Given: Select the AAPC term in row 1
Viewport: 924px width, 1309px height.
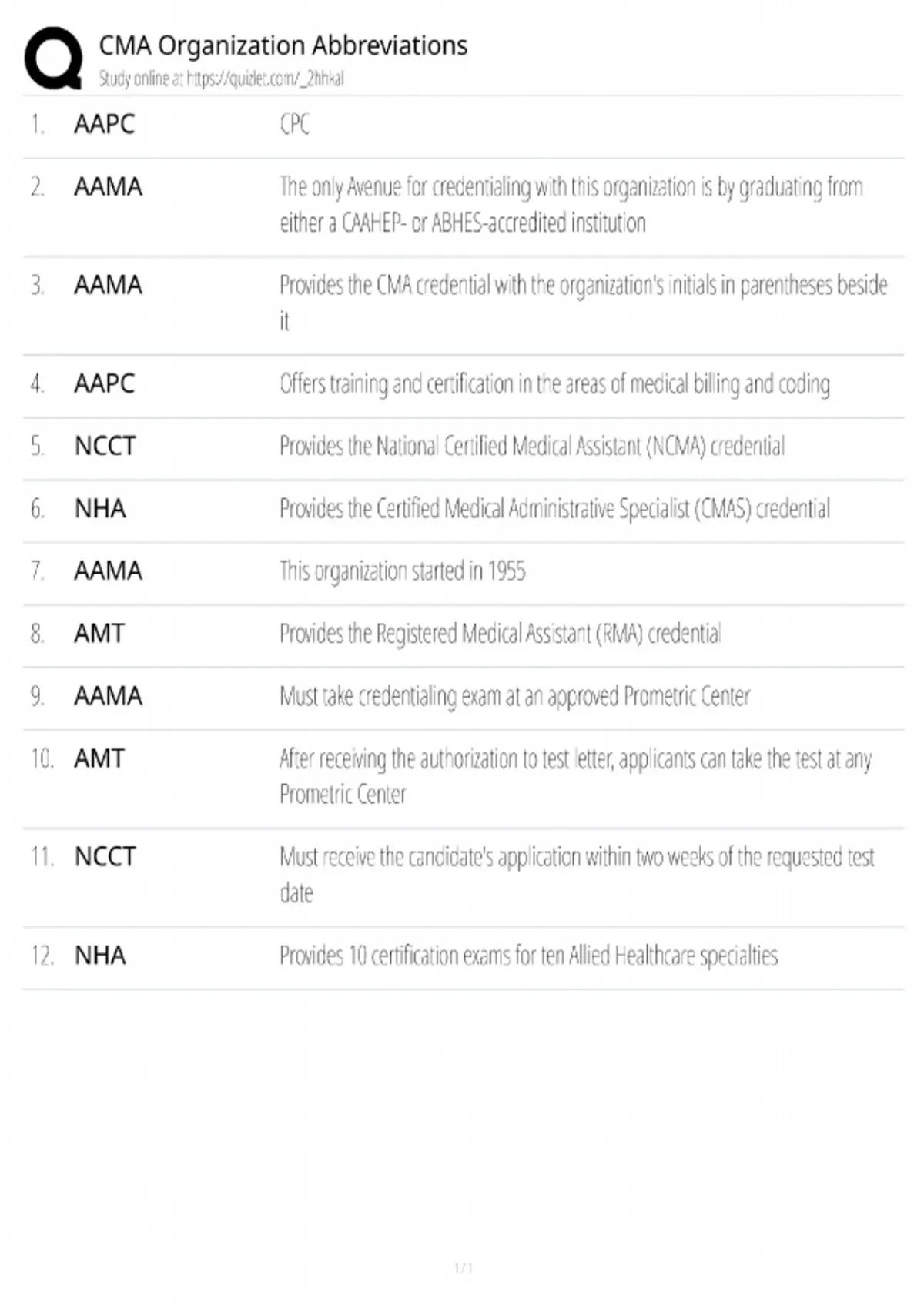Looking at the screenshot, I should (104, 124).
